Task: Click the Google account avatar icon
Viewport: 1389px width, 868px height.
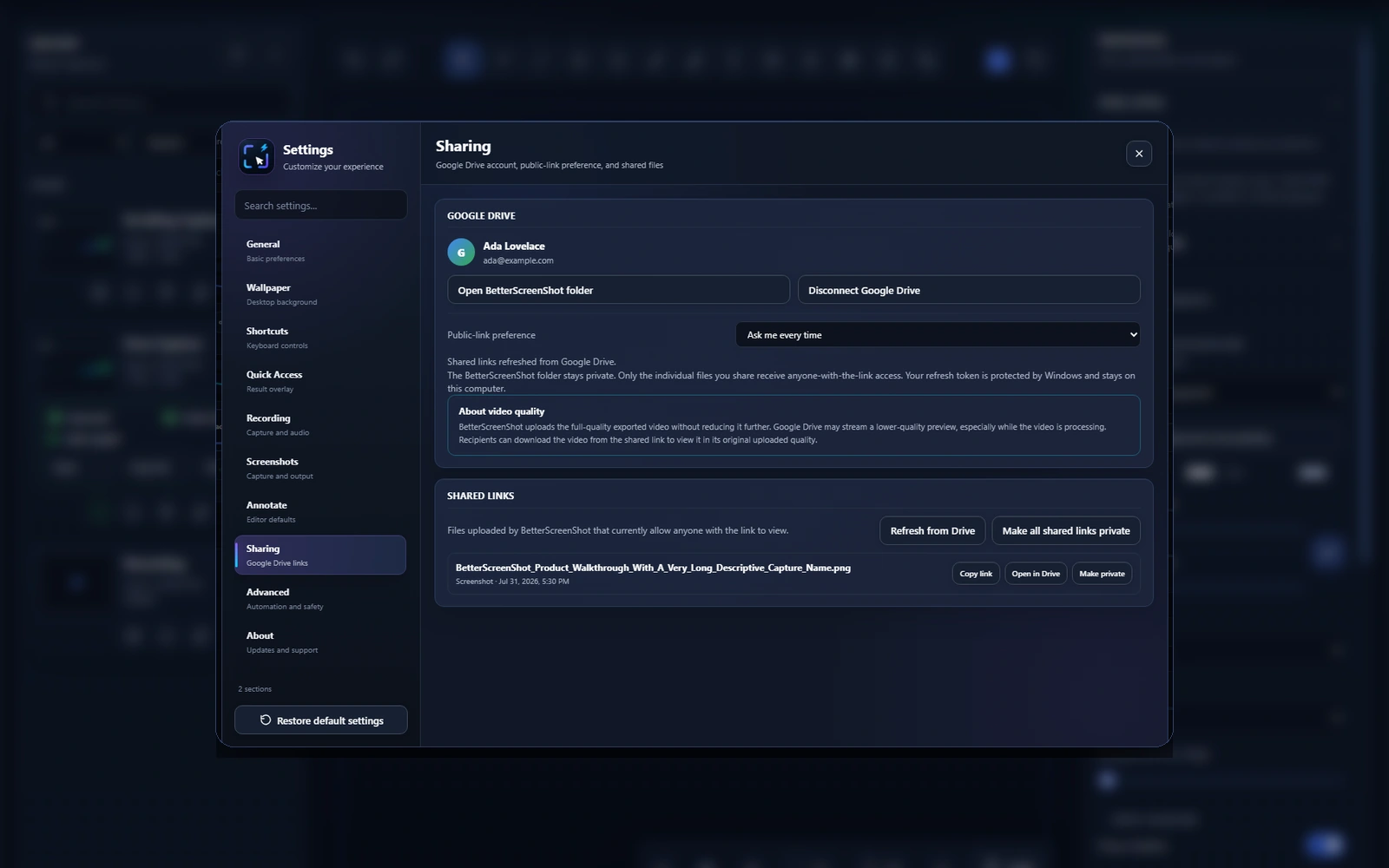Action: [x=461, y=252]
